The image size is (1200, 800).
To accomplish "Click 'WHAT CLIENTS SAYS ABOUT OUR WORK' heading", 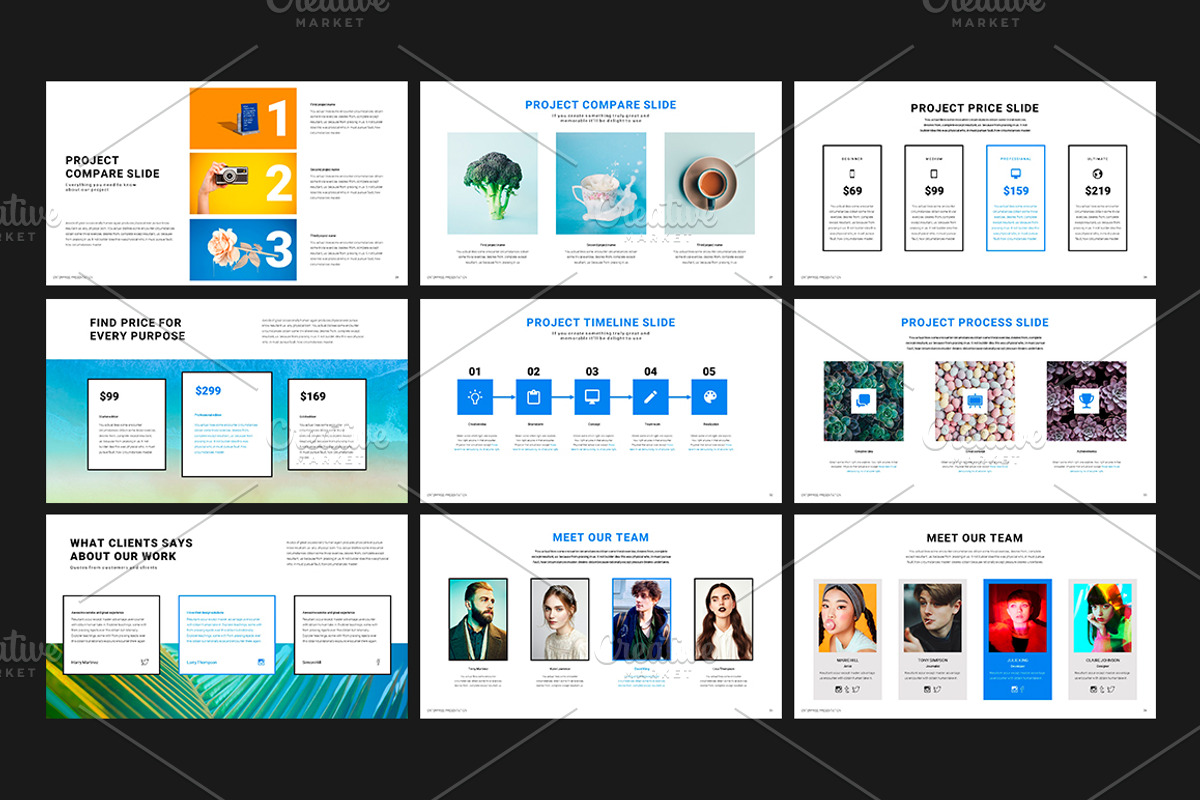I will coord(131,549).
